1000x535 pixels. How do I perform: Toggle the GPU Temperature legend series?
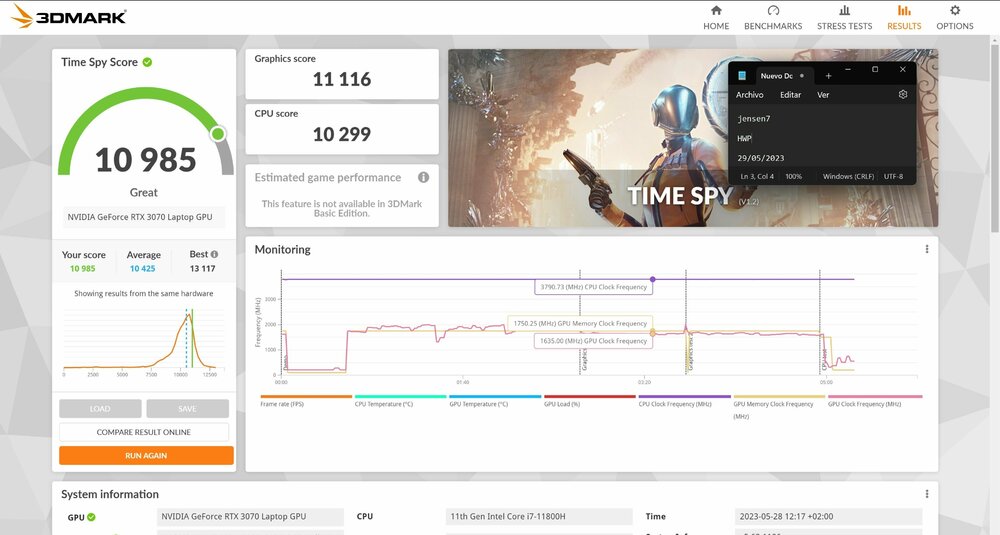(x=478, y=404)
